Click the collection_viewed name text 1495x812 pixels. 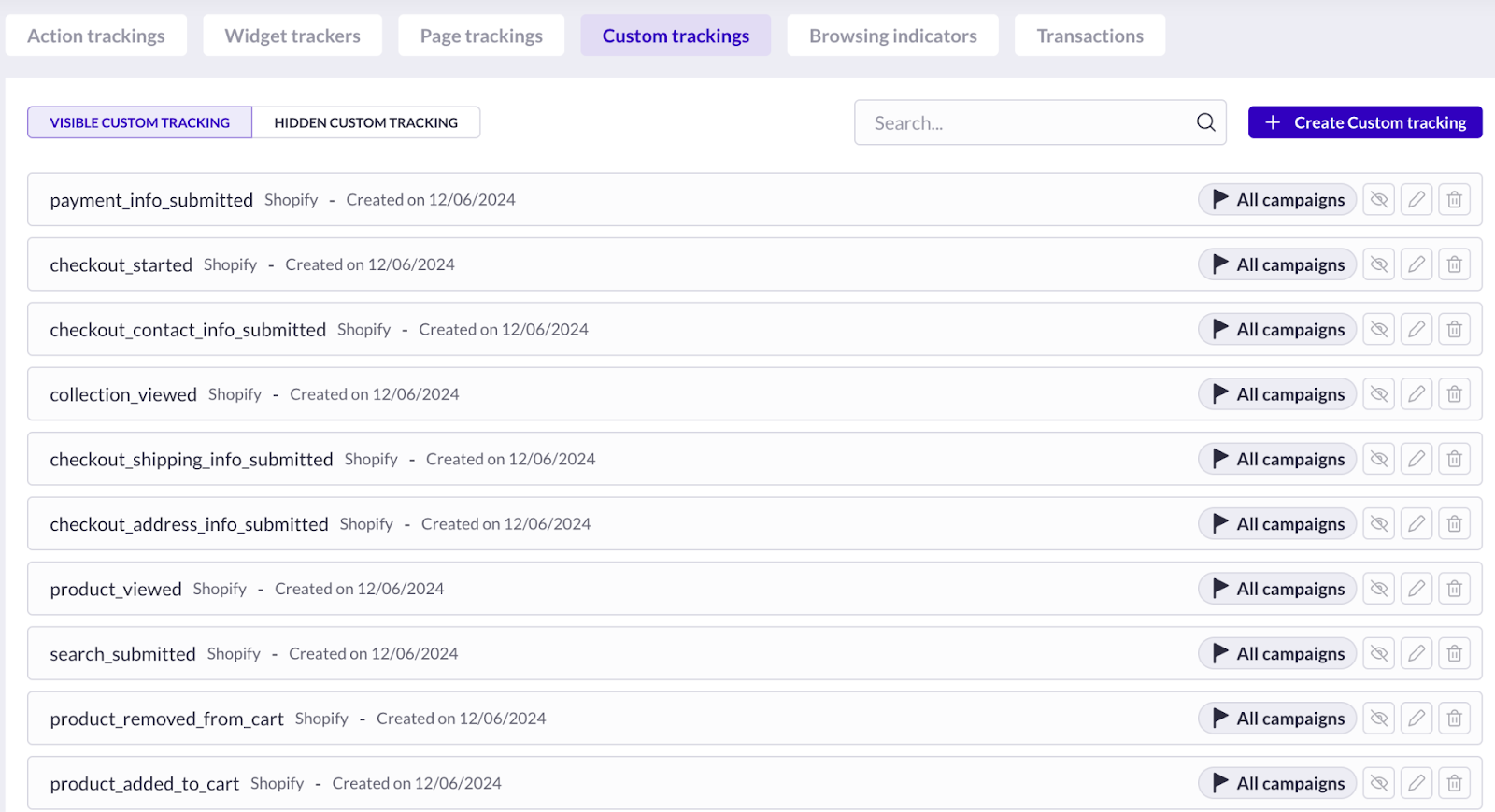123,395
